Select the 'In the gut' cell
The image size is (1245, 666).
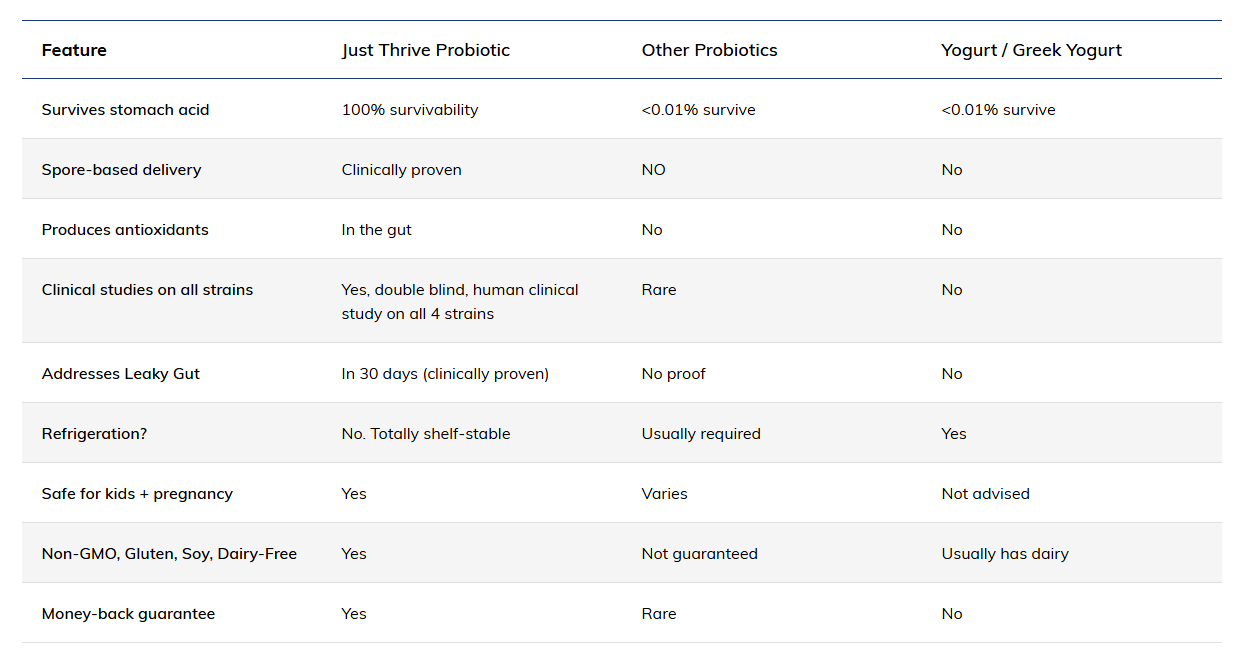pyautogui.click(x=377, y=230)
